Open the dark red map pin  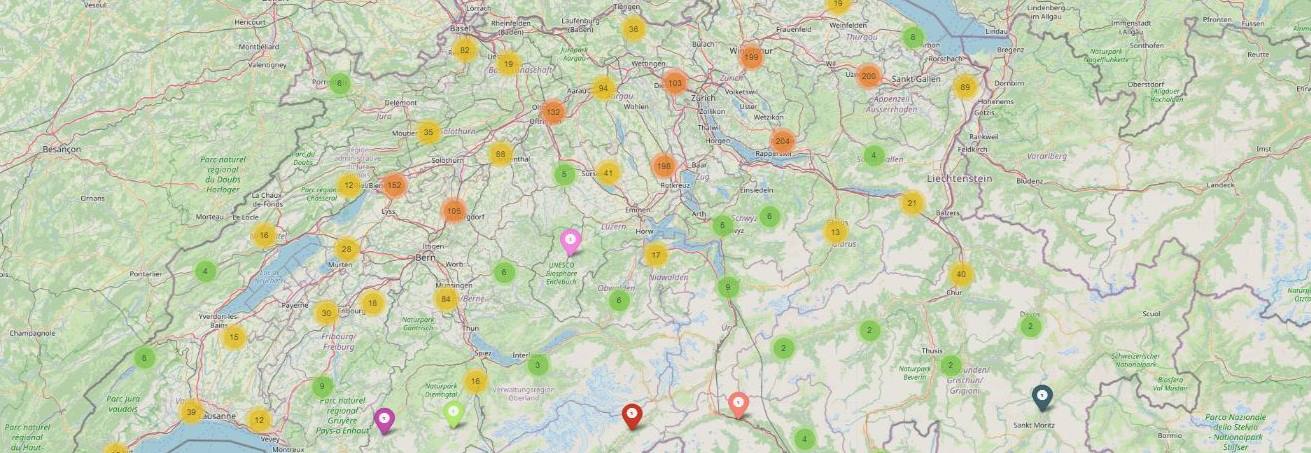(x=631, y=416)
